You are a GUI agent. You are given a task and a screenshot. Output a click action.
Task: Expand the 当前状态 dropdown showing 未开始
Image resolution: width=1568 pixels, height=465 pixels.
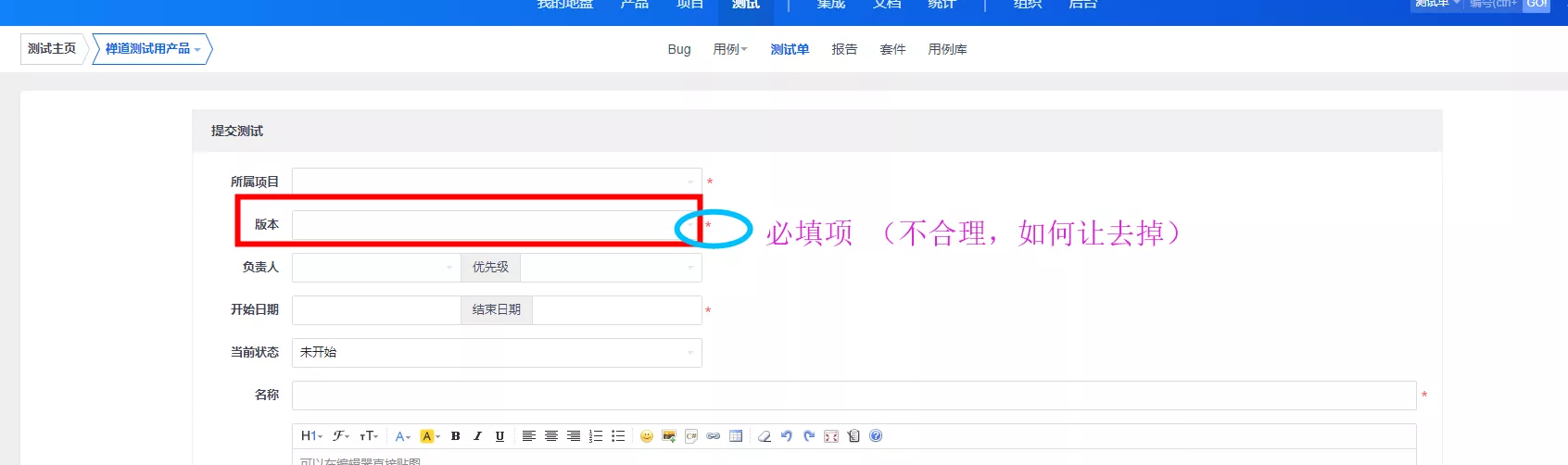pyautogui.click(x=497, y=353)
